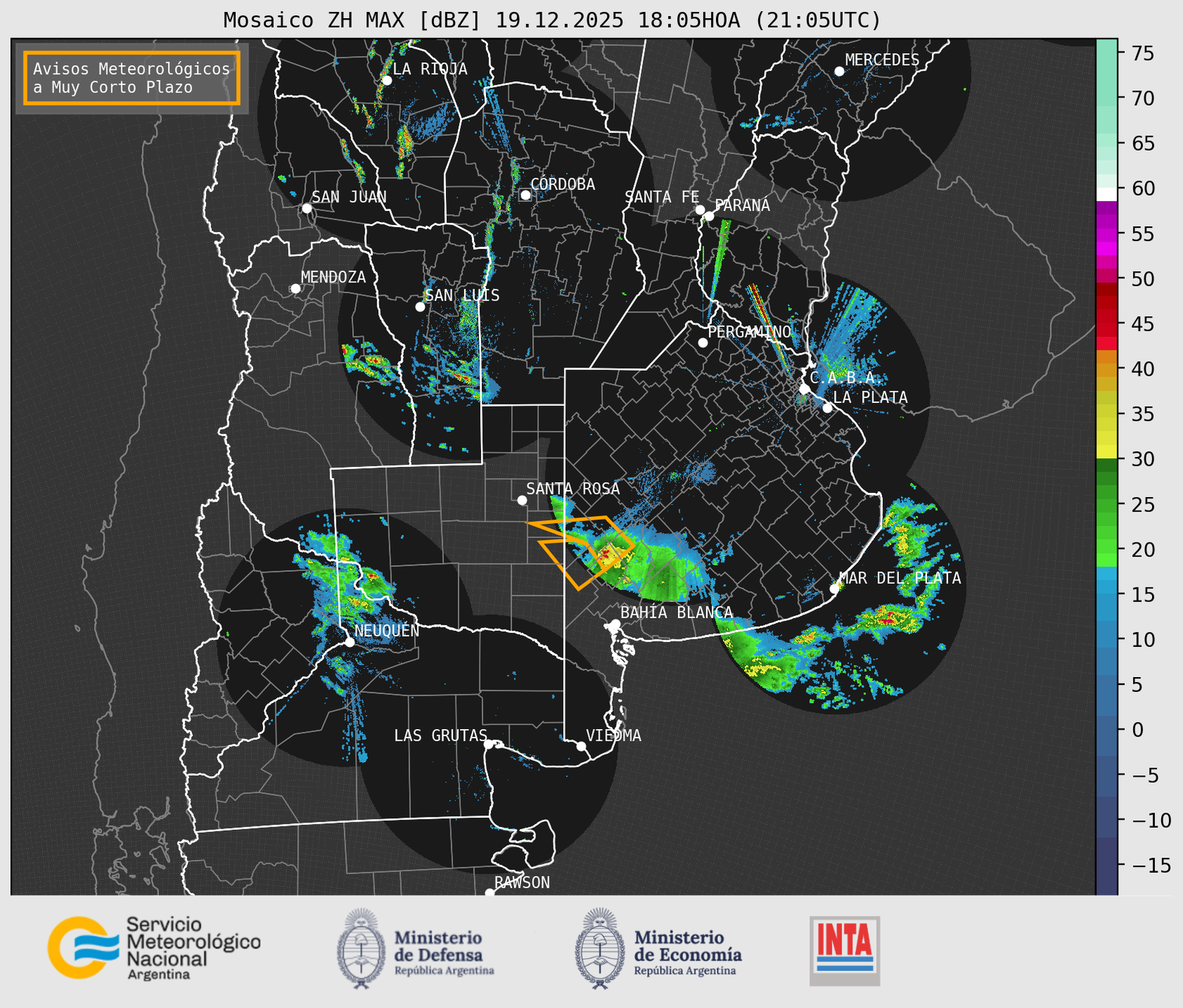Click the Ministerio de Economía emblem
The image size is (1183, 1008).
click(600, 948)
